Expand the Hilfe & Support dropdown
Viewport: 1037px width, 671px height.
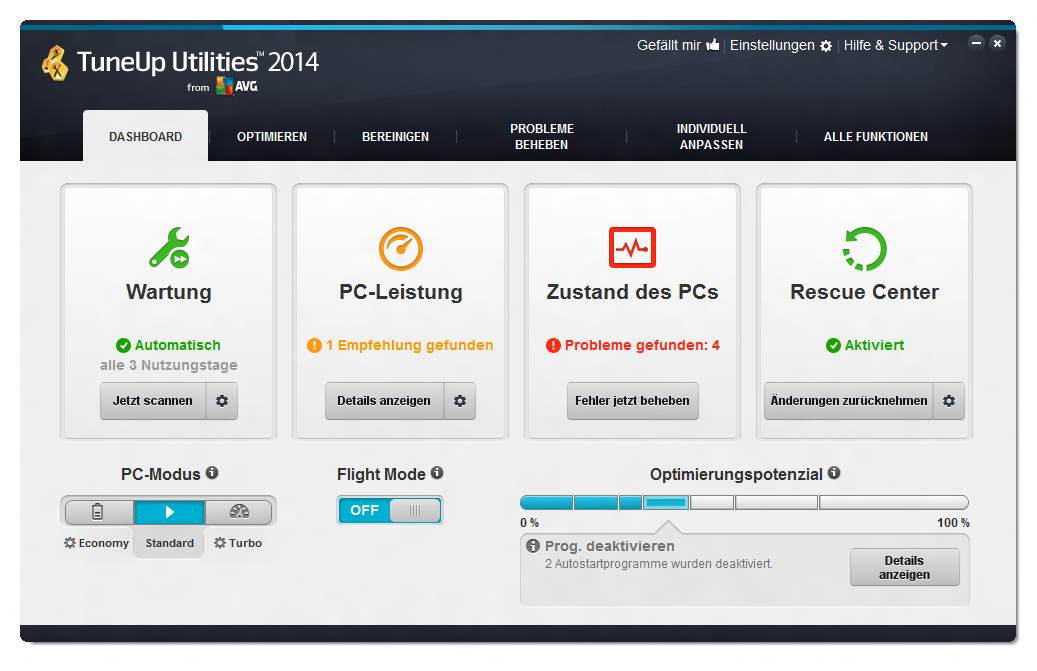click(x=895, y=45)
